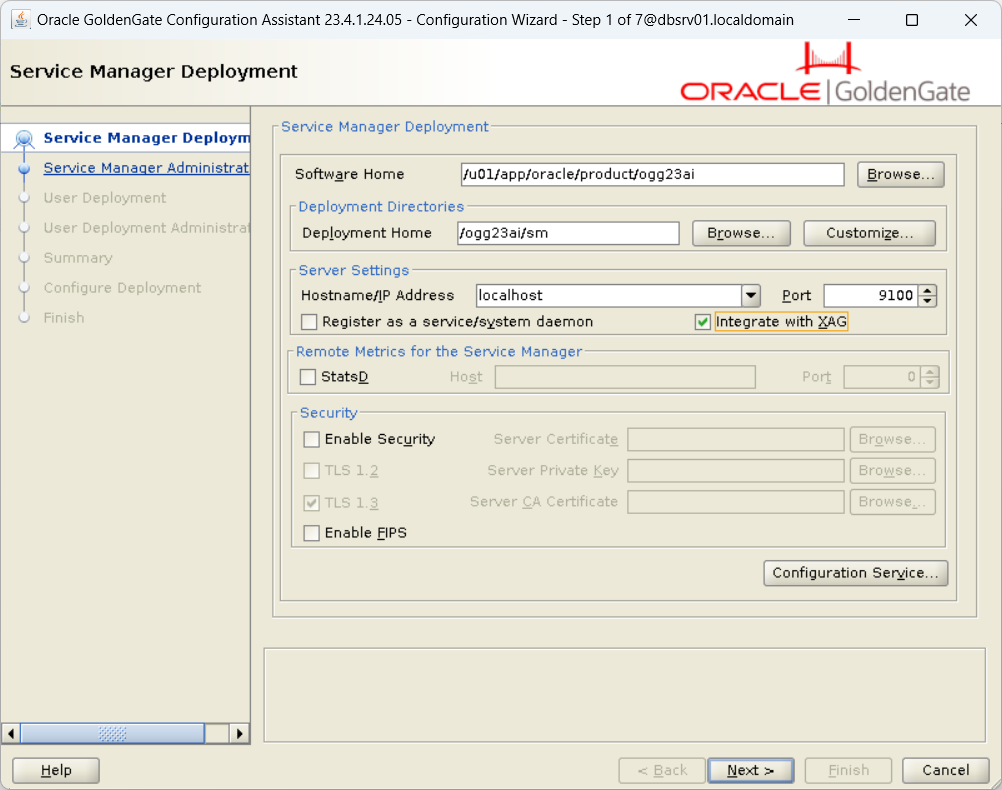Select the User Deployment step

pyautogui.click(x=105, y=198)
